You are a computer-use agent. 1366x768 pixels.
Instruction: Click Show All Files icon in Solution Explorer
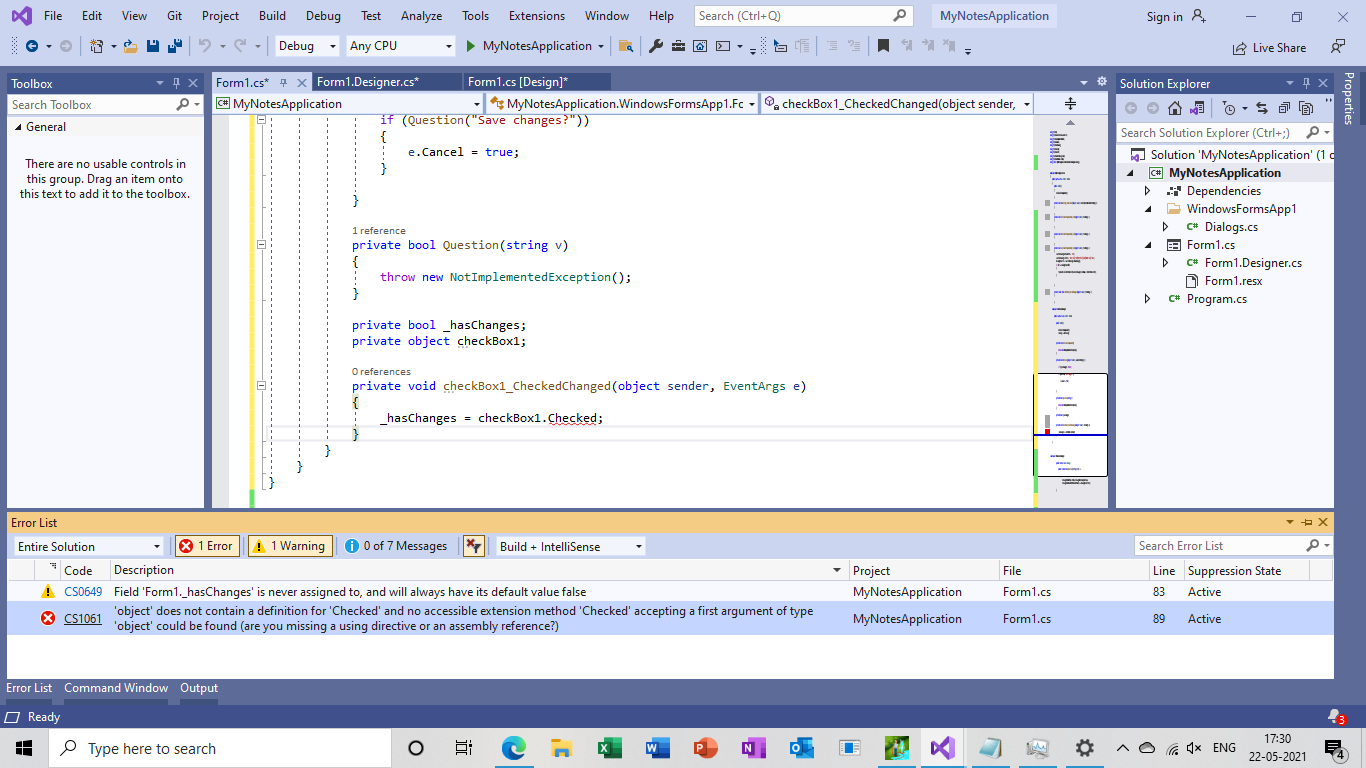click(x=1306, y=108)
